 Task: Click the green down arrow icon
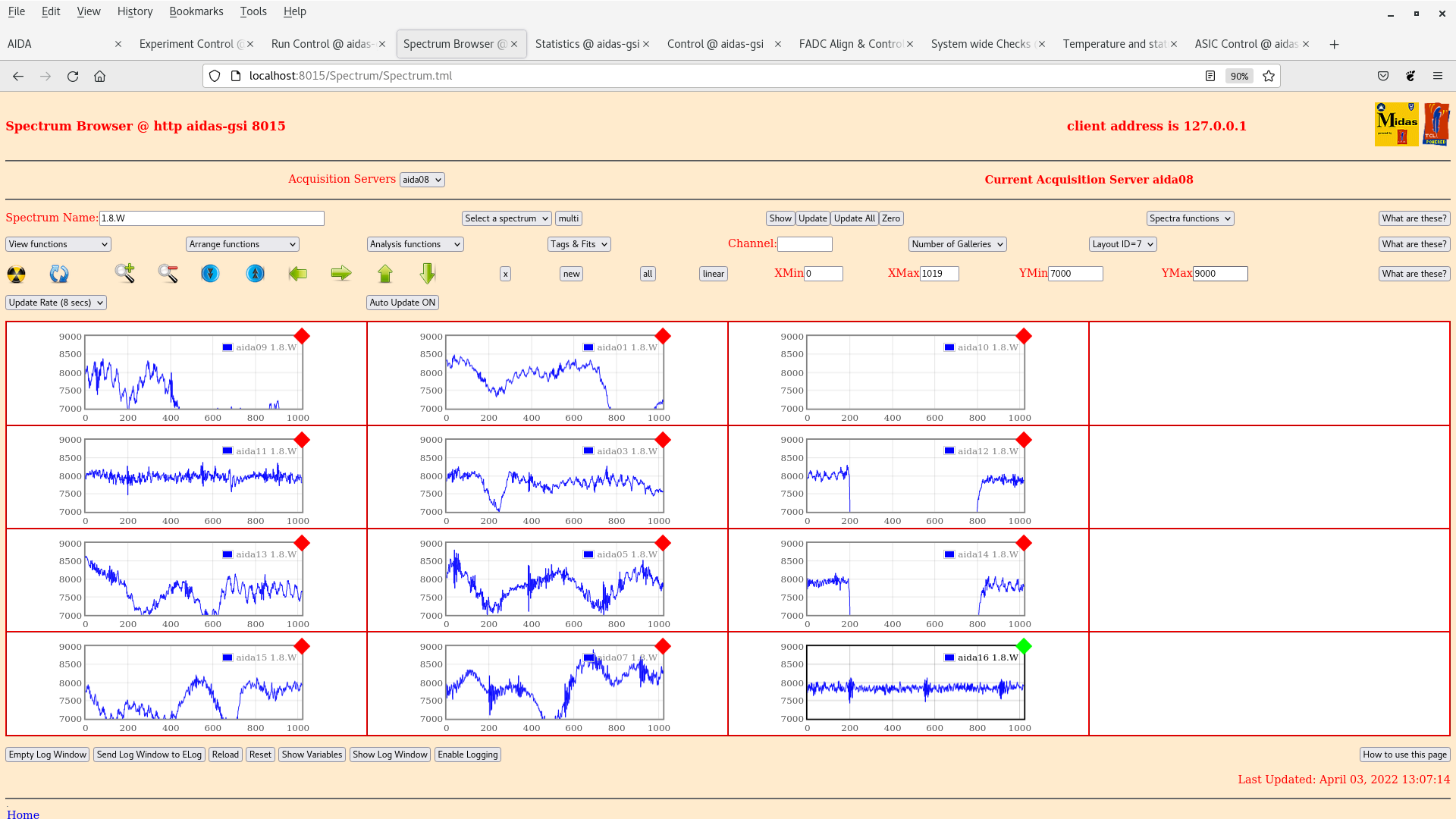coord(428,274)
